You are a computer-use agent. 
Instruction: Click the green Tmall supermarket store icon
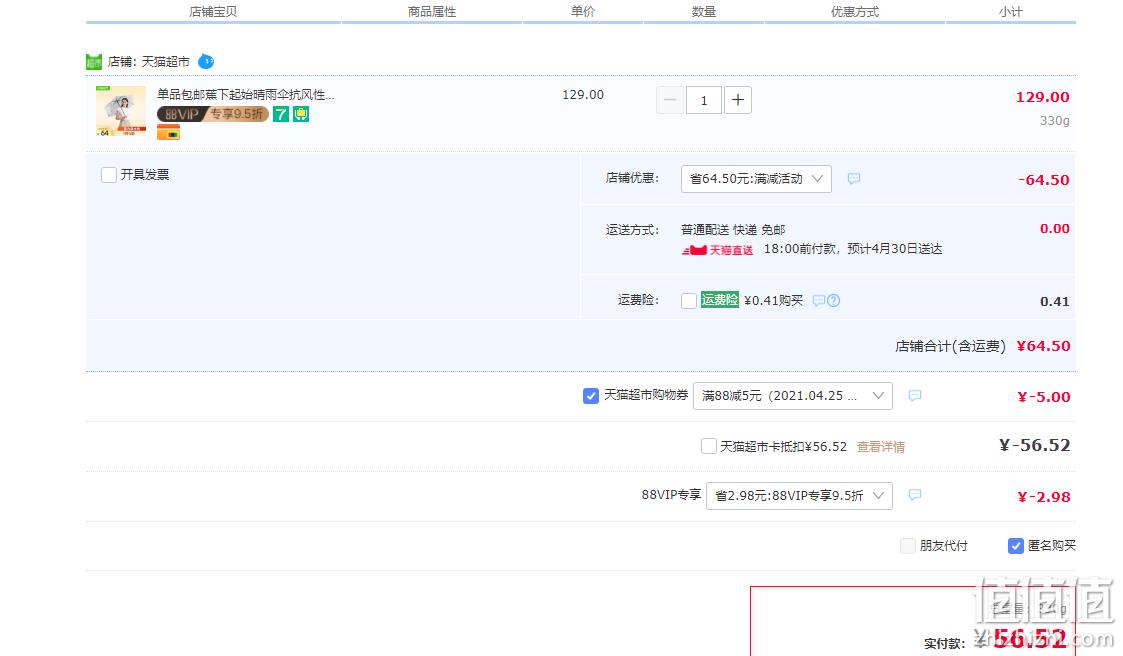coord(94,62)
